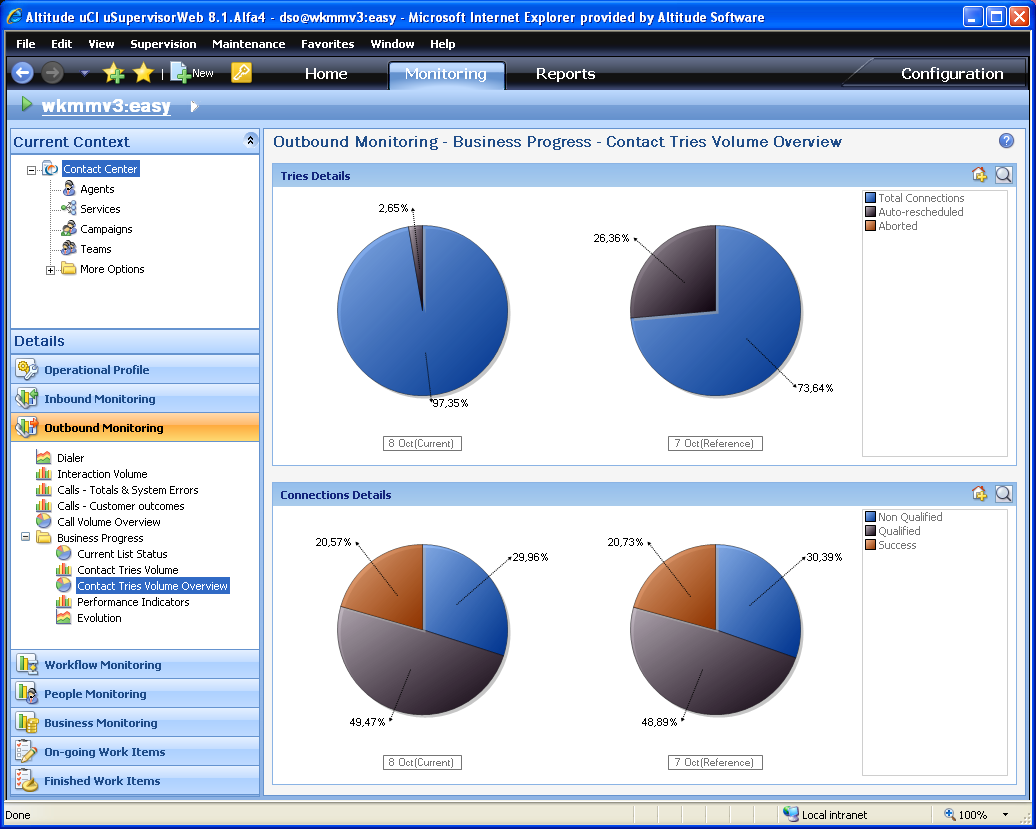Click the wkmmv3:easy link

tap(106, 106)
